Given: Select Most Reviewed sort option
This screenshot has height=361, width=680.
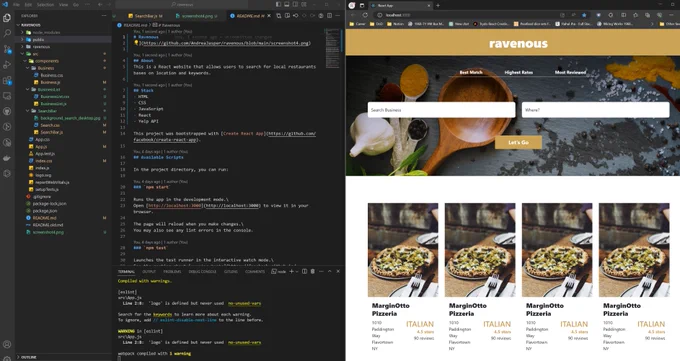Looking at the screenshot, I should point(570,72).
